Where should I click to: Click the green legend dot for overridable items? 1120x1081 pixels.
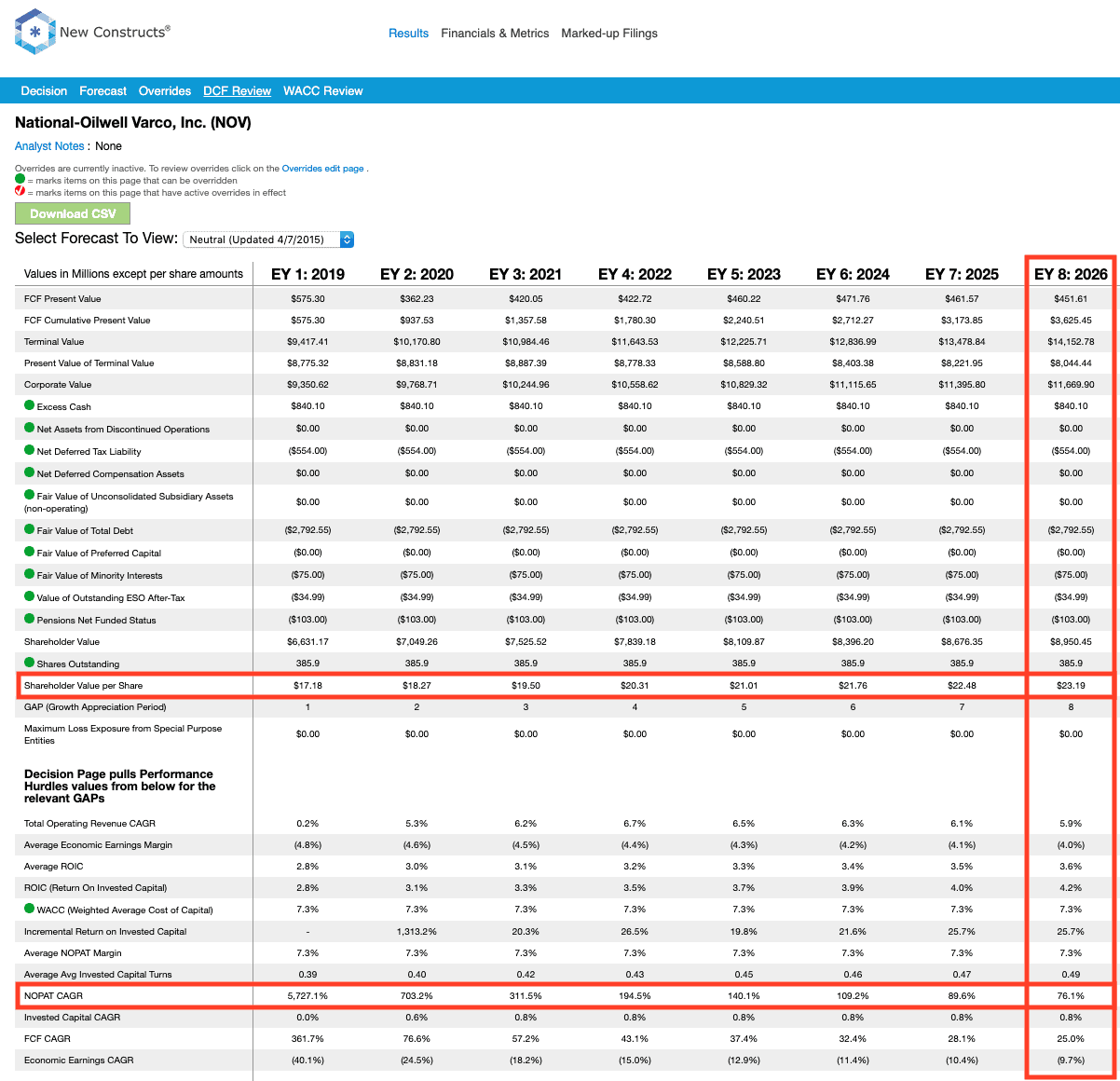point(20,179)
